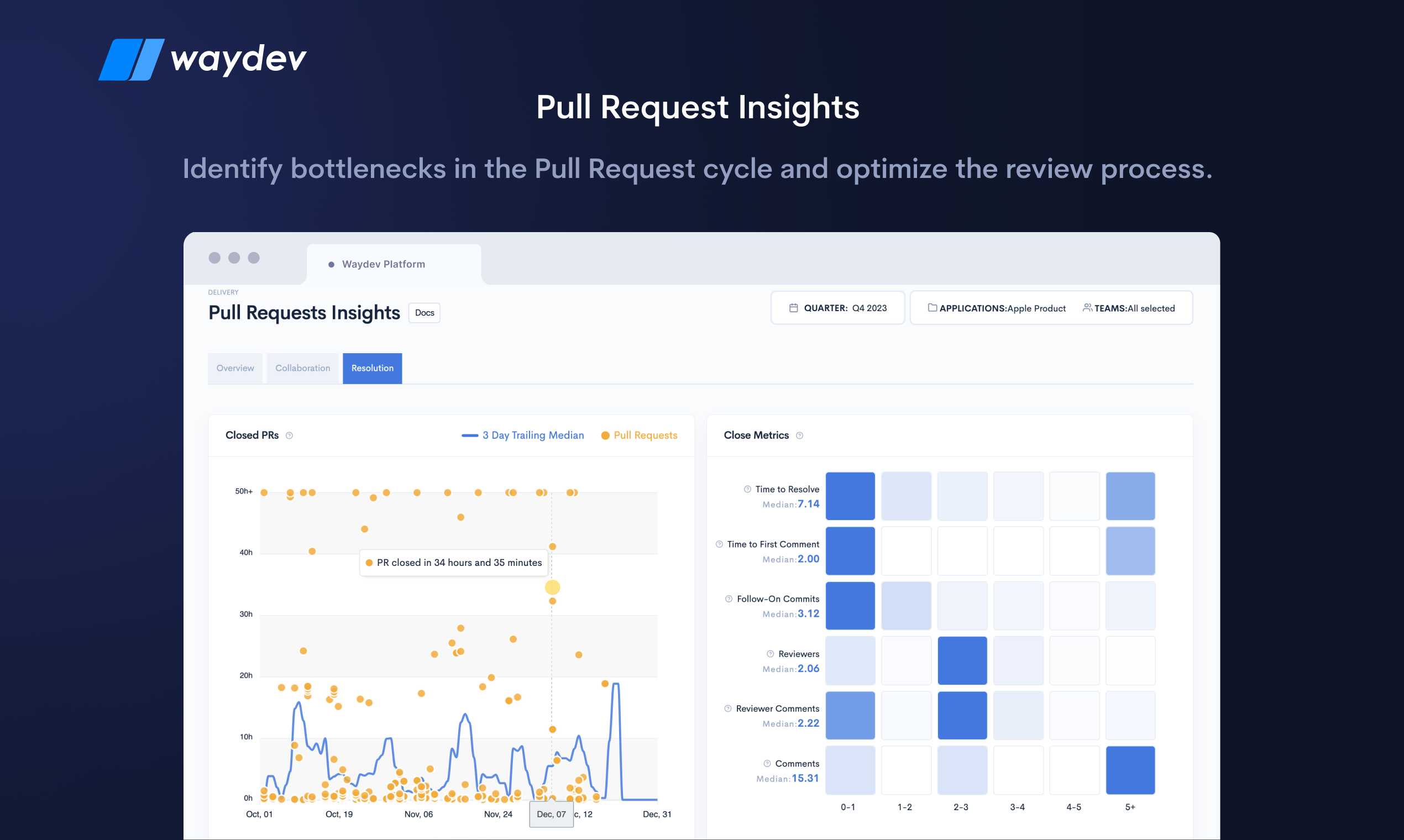Switch to the Overview tab
This screenshot has height=840, width=1404.
(x=235, y=368)
